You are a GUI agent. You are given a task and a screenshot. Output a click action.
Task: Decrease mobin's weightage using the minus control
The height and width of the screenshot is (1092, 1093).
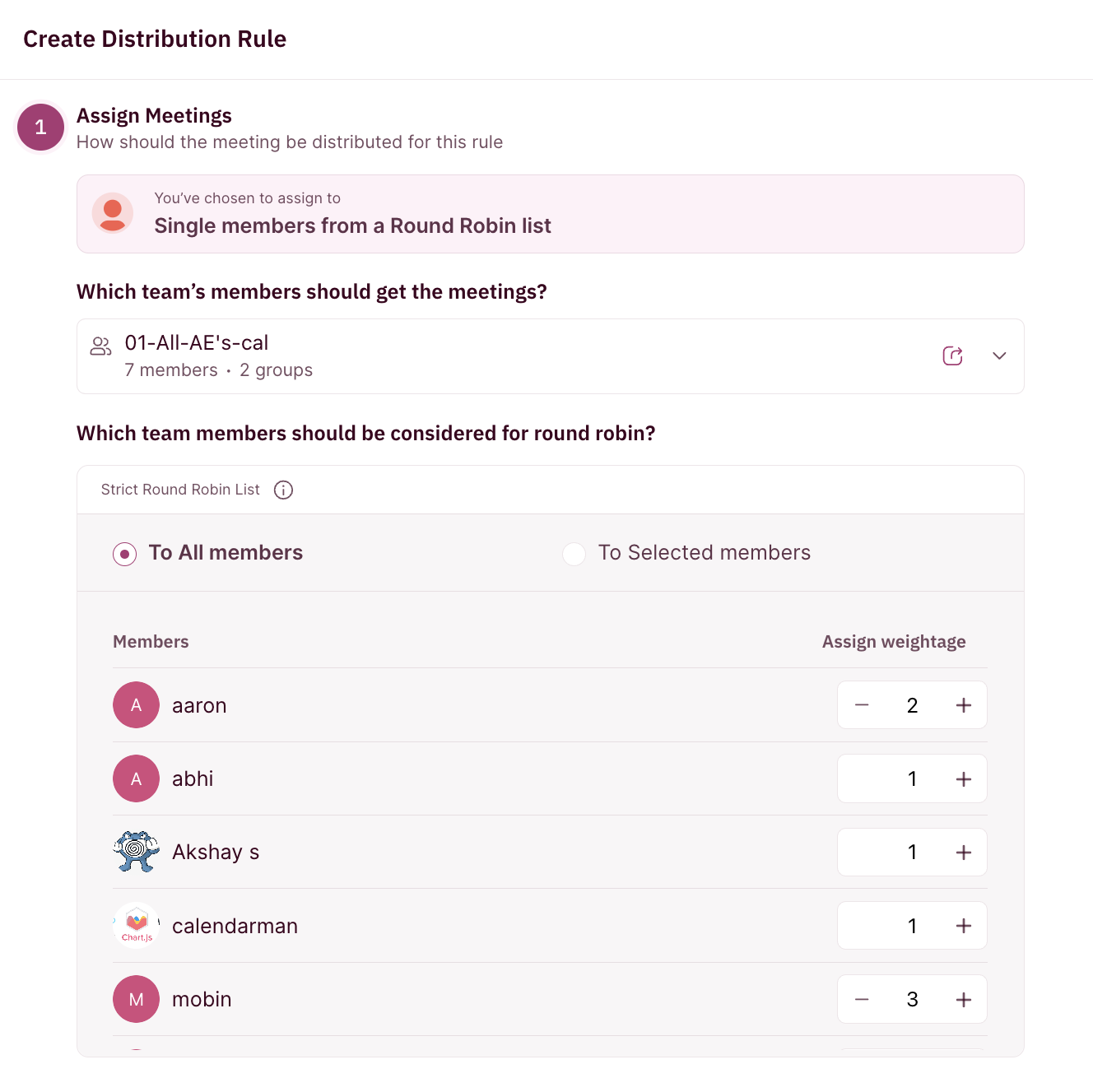(x=861, y=999)
